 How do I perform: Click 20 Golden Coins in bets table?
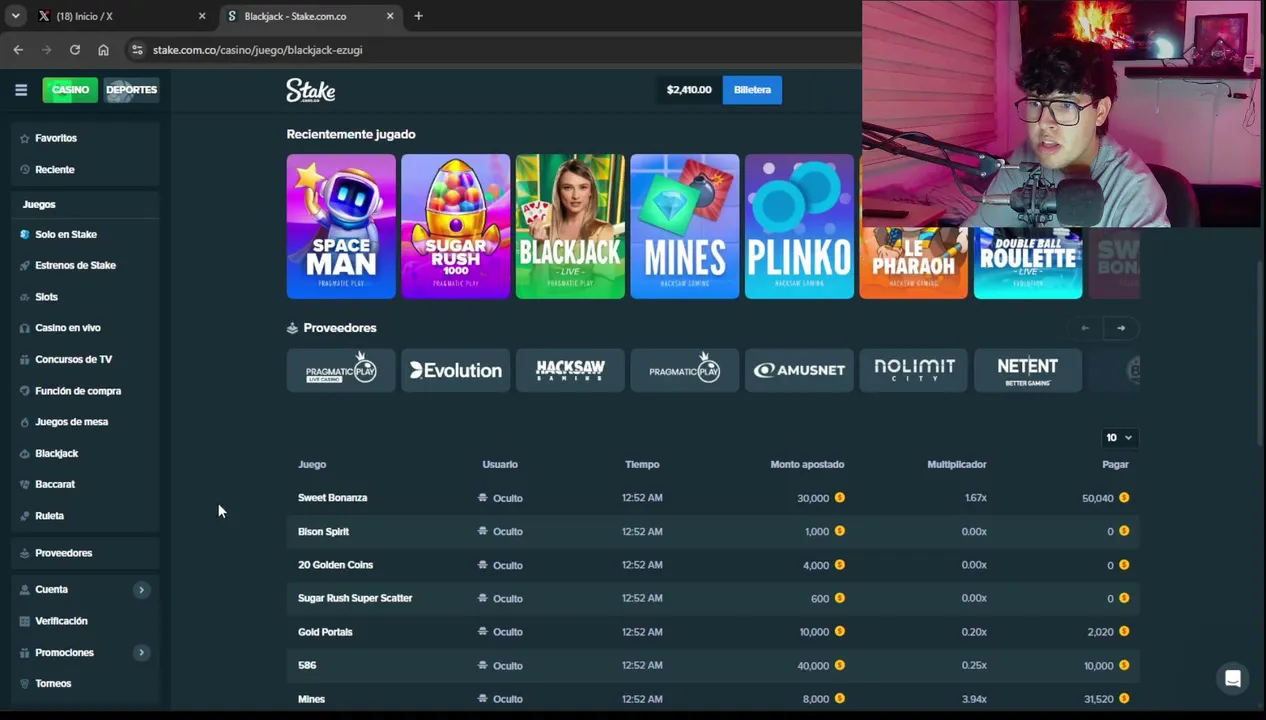[335, 565]
